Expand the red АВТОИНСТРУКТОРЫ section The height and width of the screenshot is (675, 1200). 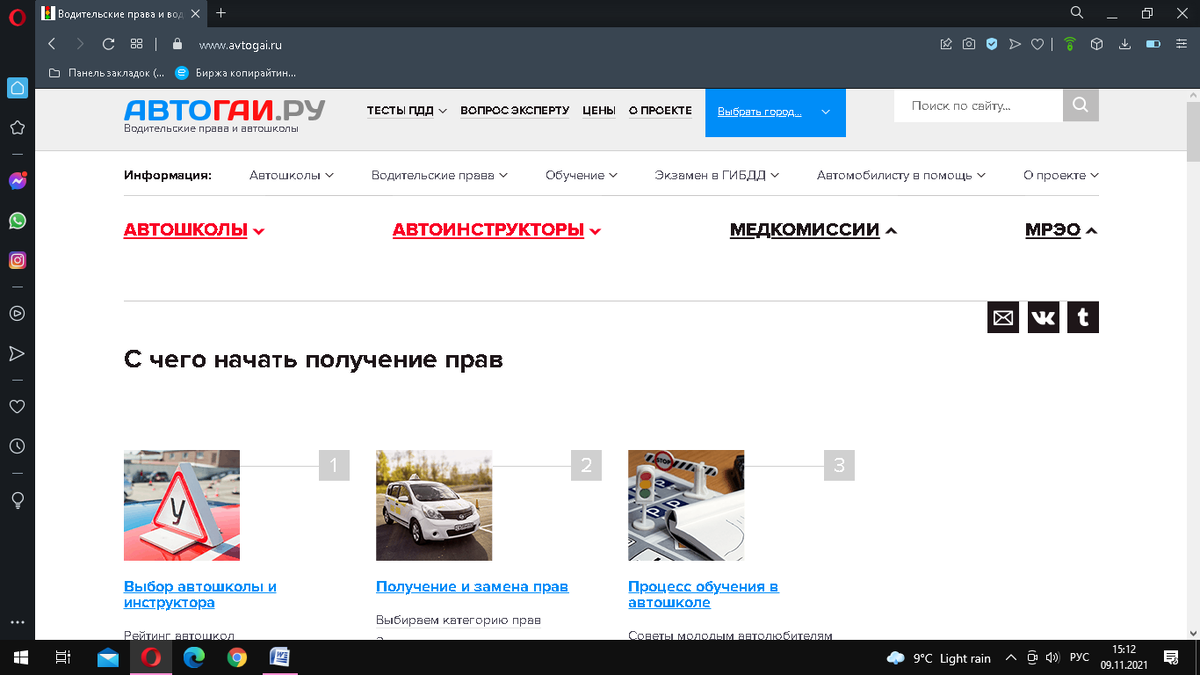click(x=497, y=230)
